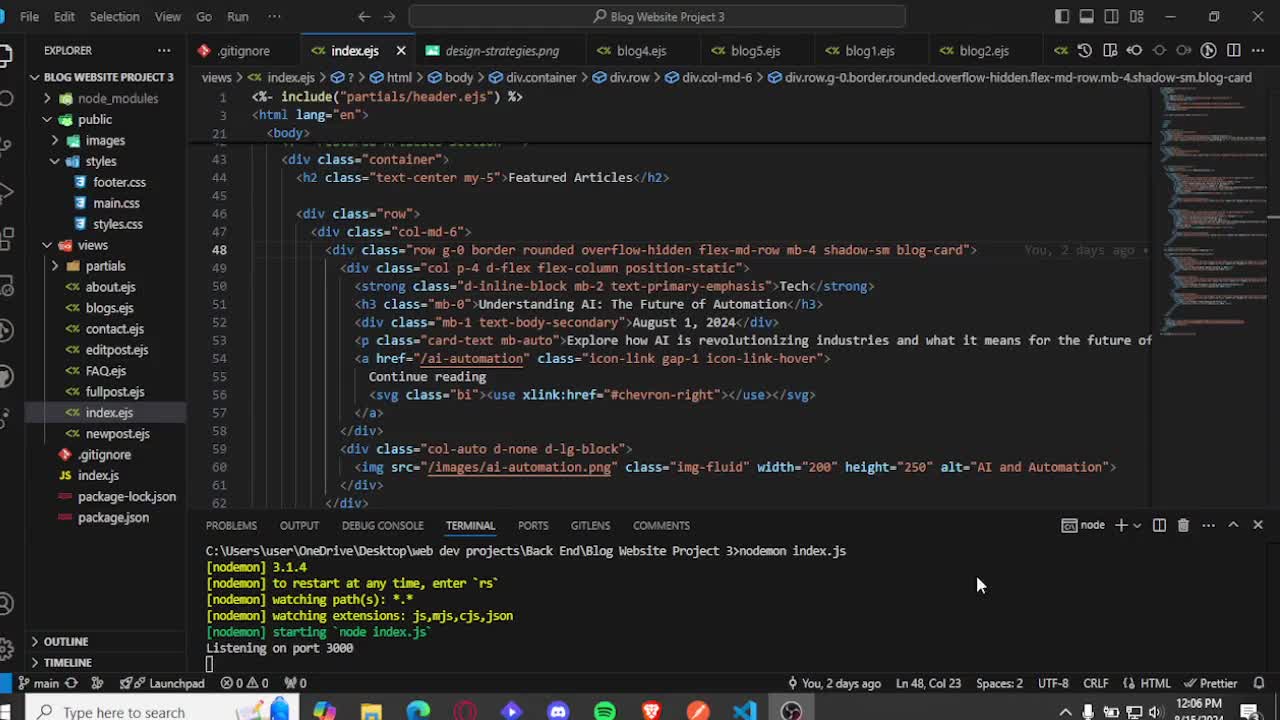Open file history timeline icon in editor toolbar
Image resolution: width=1280 pixels, height=720 pixels.
(x=1085, y=50)
